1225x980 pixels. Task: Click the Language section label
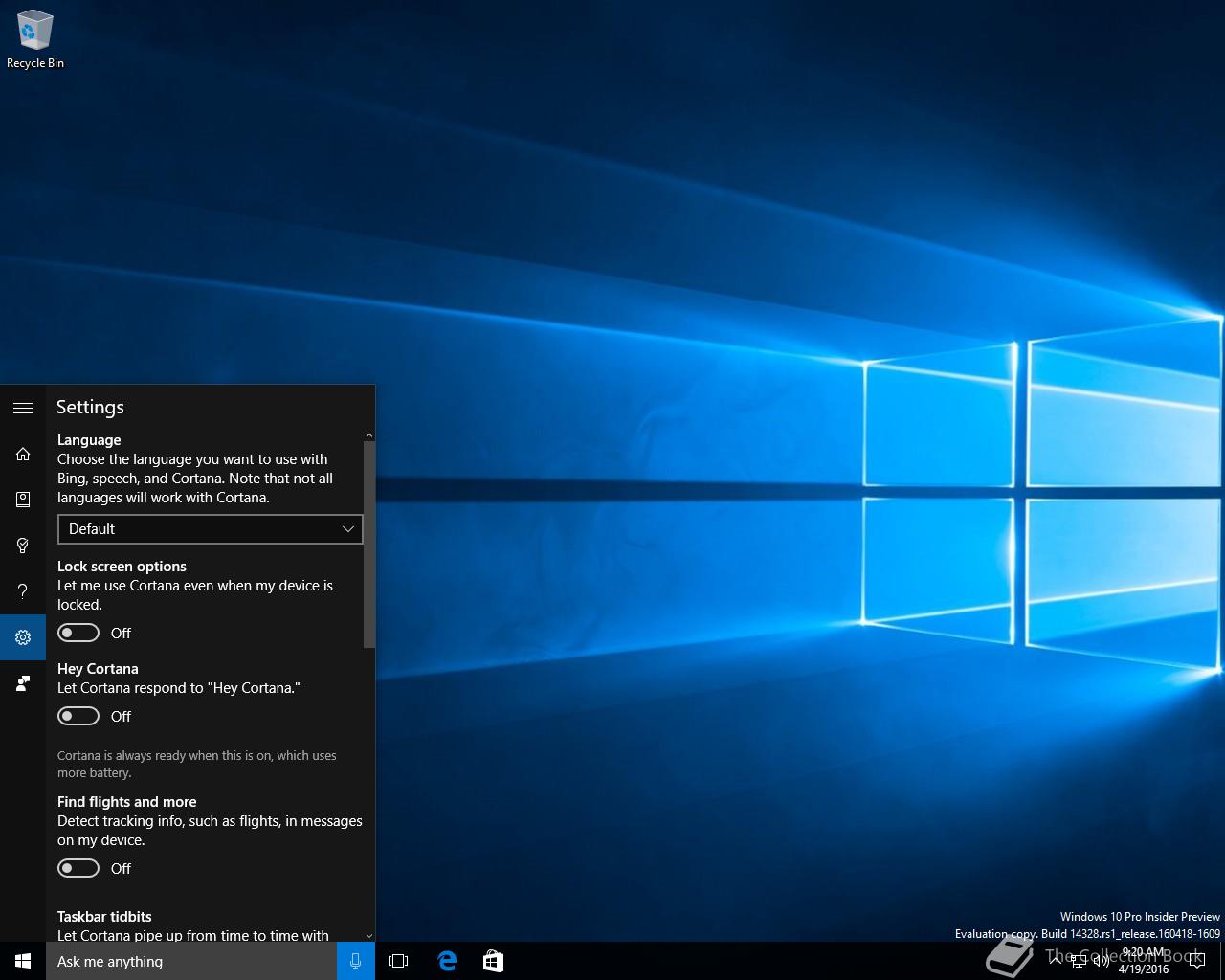pyautogui.click(x=89, y=440)
